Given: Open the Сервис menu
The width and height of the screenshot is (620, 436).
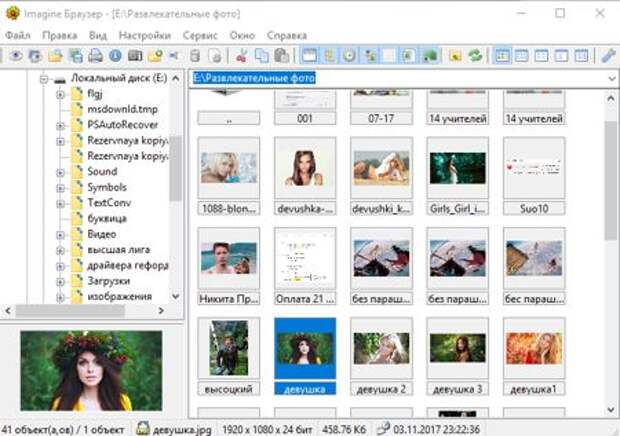Looking at the screenshot, I should coord(200,35).
